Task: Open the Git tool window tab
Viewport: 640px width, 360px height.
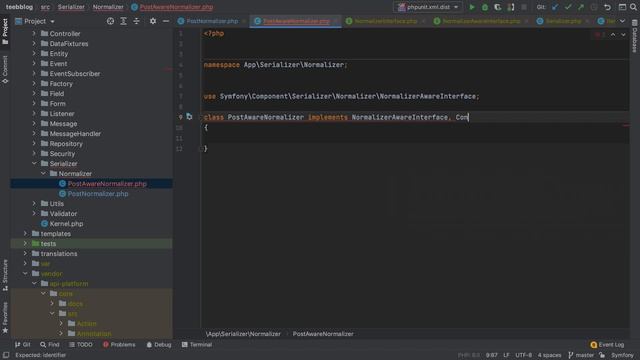Action: coord(23,344)
